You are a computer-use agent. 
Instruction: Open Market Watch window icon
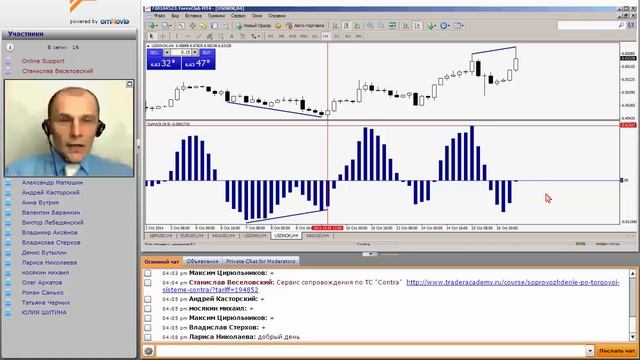pyautogui.click(x=180, y=26)
